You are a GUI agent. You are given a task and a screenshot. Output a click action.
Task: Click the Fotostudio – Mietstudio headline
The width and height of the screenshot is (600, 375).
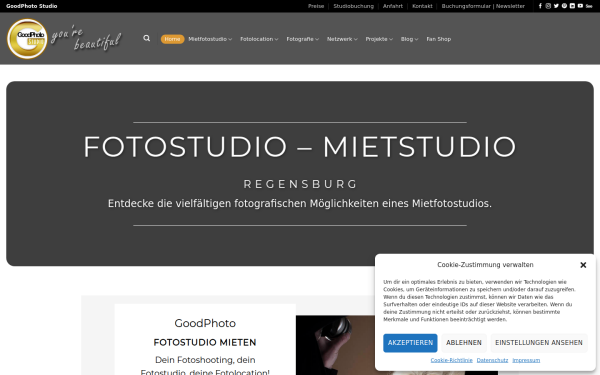[x=300, y=147]
